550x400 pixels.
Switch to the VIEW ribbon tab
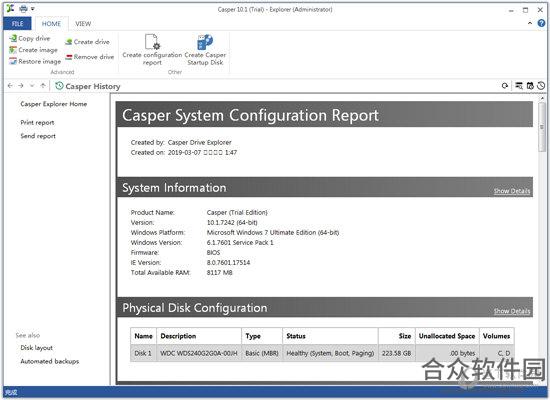83,24
